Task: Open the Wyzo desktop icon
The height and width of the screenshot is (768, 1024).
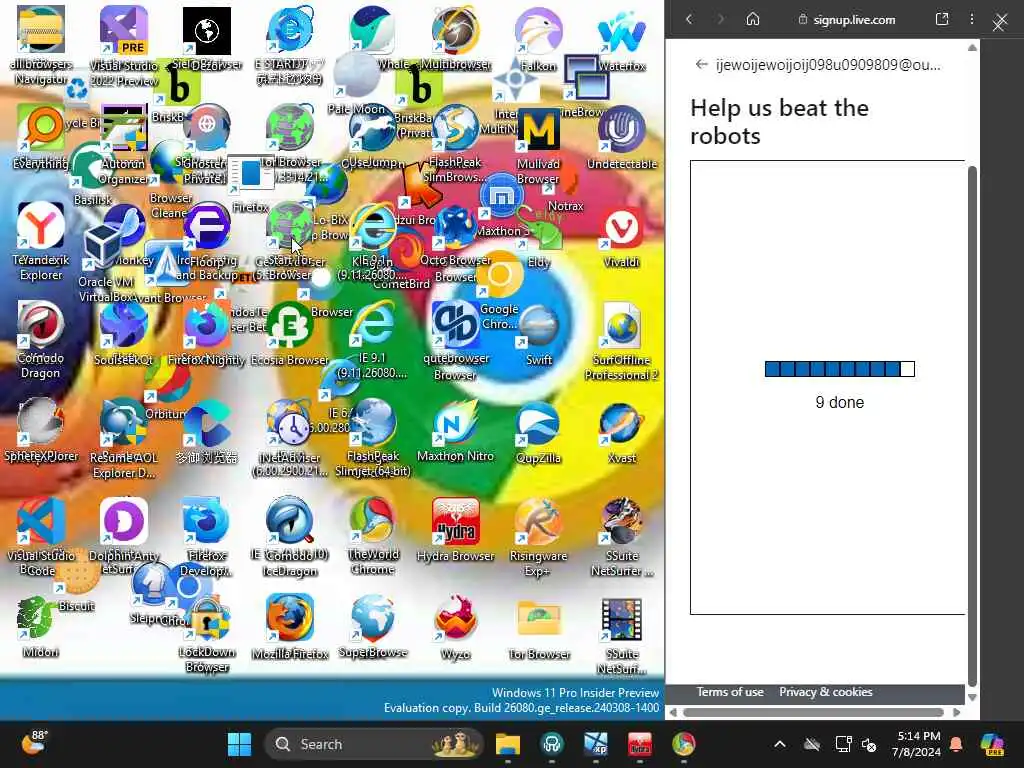Action: (x=455, y=620)
